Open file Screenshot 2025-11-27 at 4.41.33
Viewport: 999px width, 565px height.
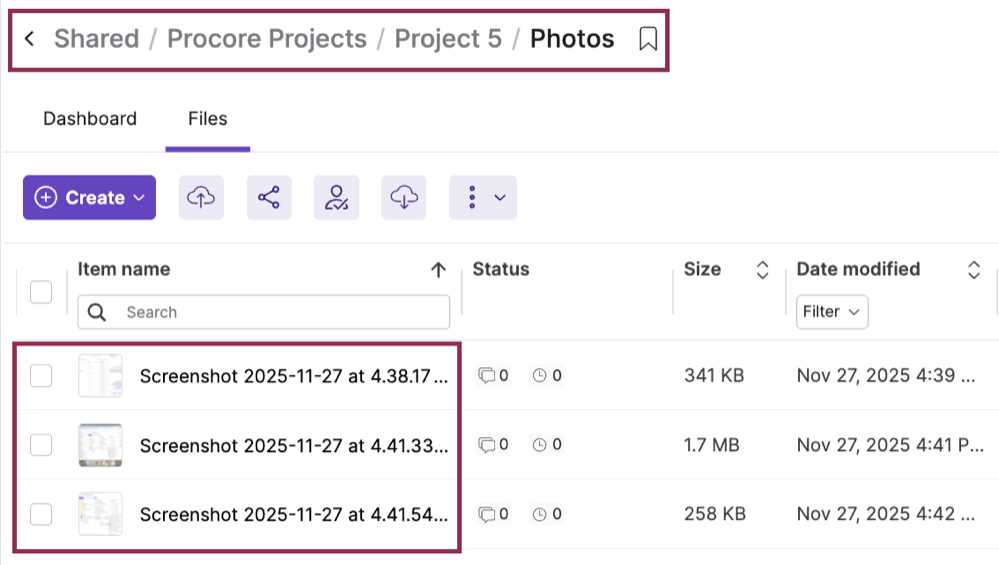click(294, 445)
